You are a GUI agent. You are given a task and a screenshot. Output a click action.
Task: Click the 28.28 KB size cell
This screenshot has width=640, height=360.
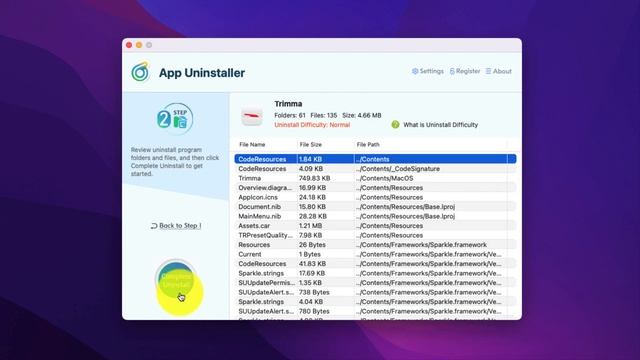pyautogui.click(x=313, y=216)
